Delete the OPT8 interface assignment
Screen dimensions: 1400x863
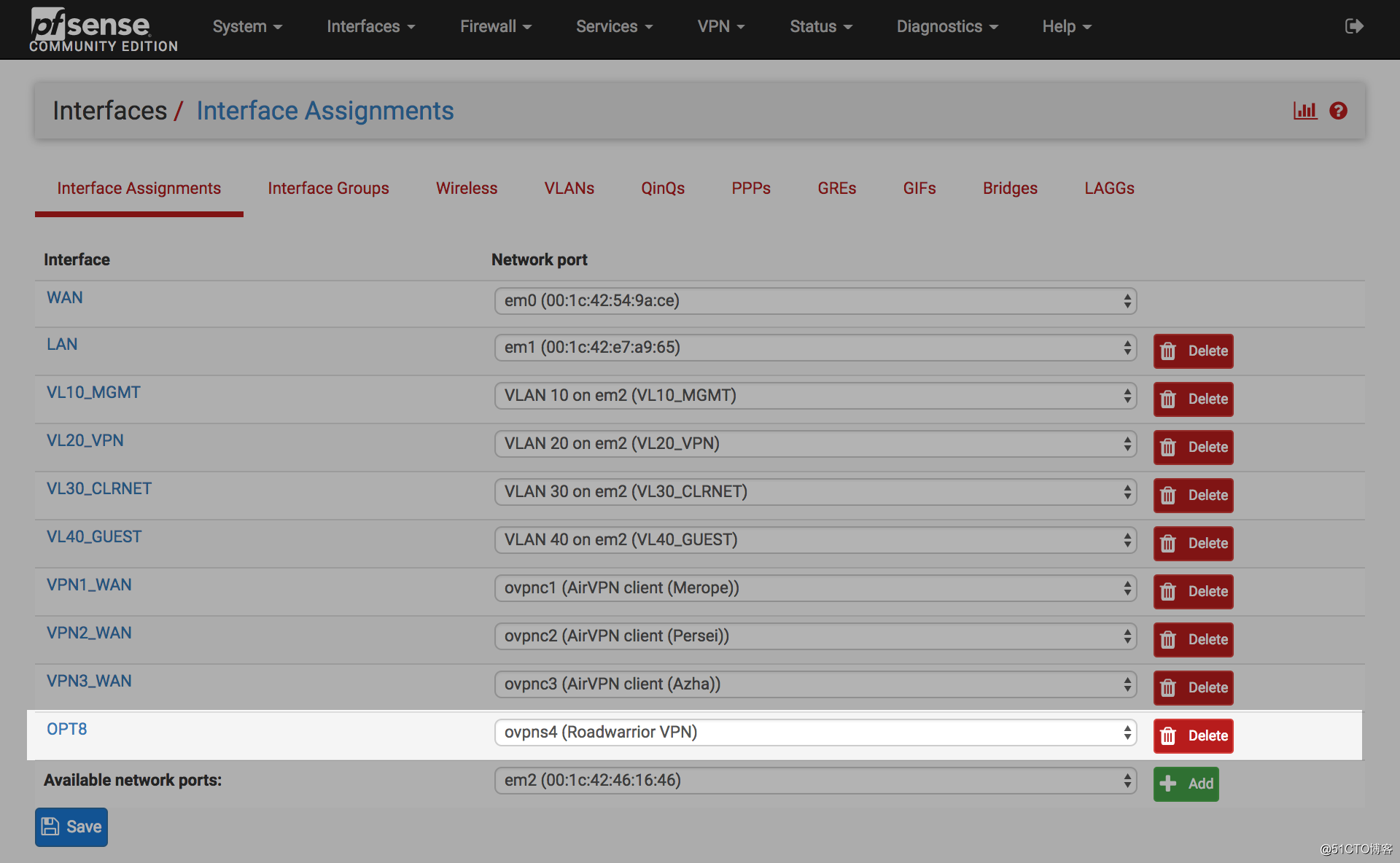(1193, 735)
